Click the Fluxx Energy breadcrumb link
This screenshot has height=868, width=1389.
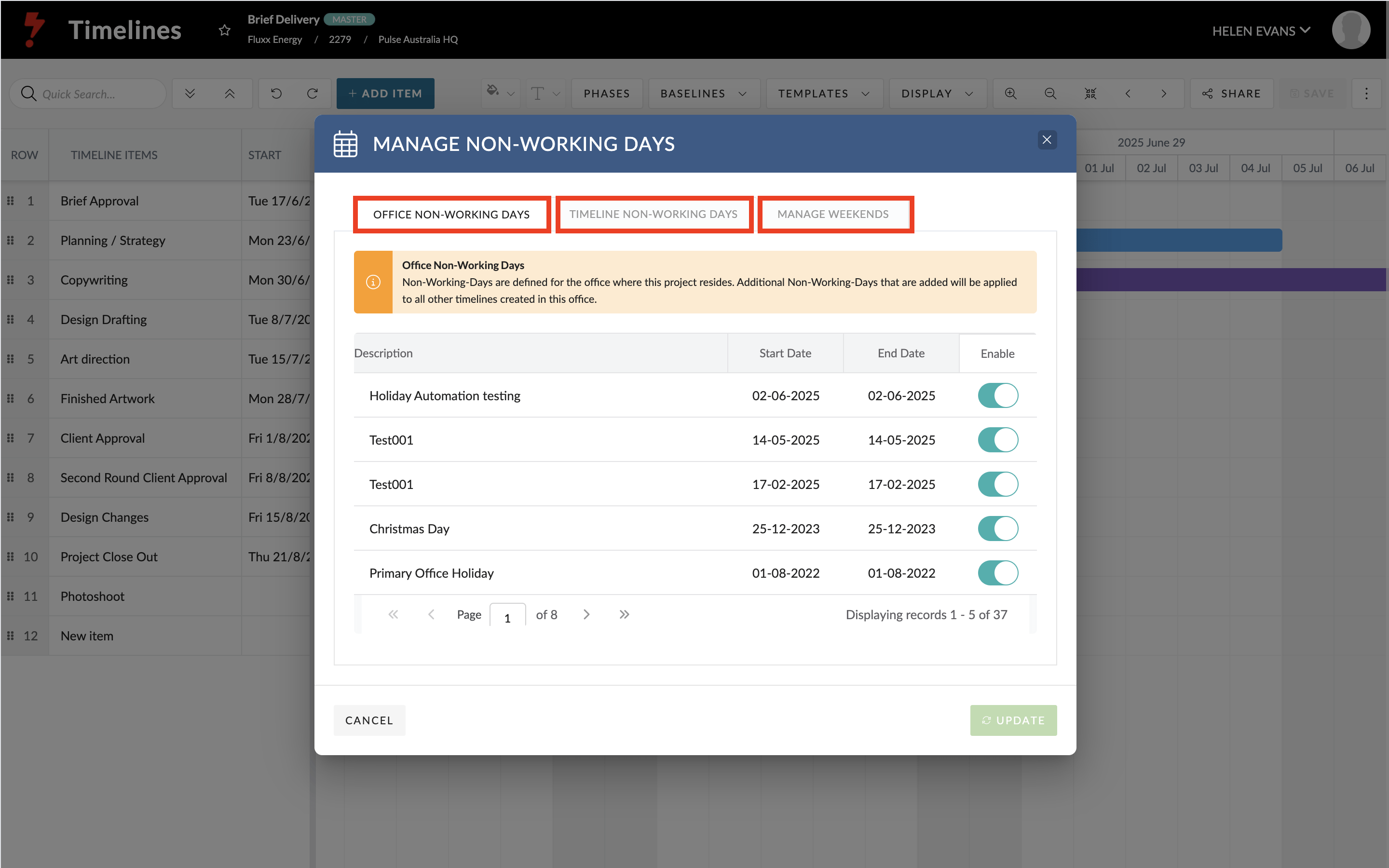point(274,40)
